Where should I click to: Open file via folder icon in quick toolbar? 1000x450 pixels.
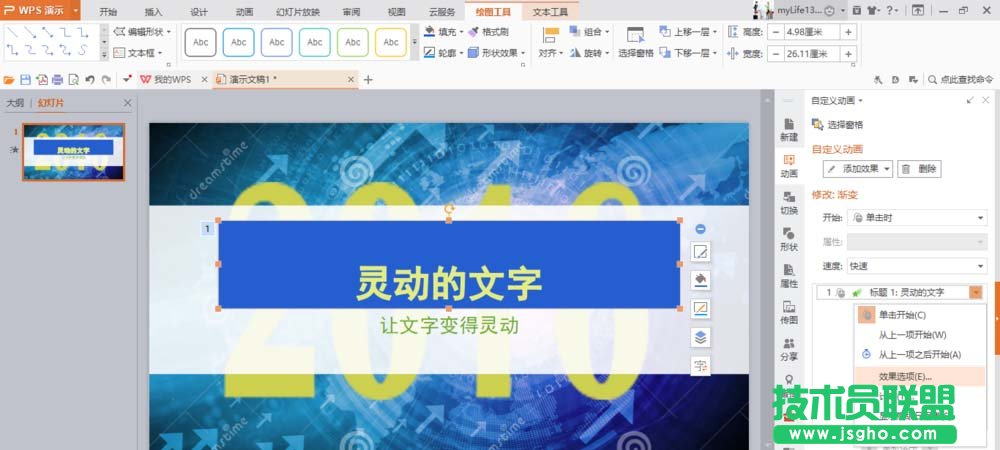pyautogui.click(x=9, y=80)
